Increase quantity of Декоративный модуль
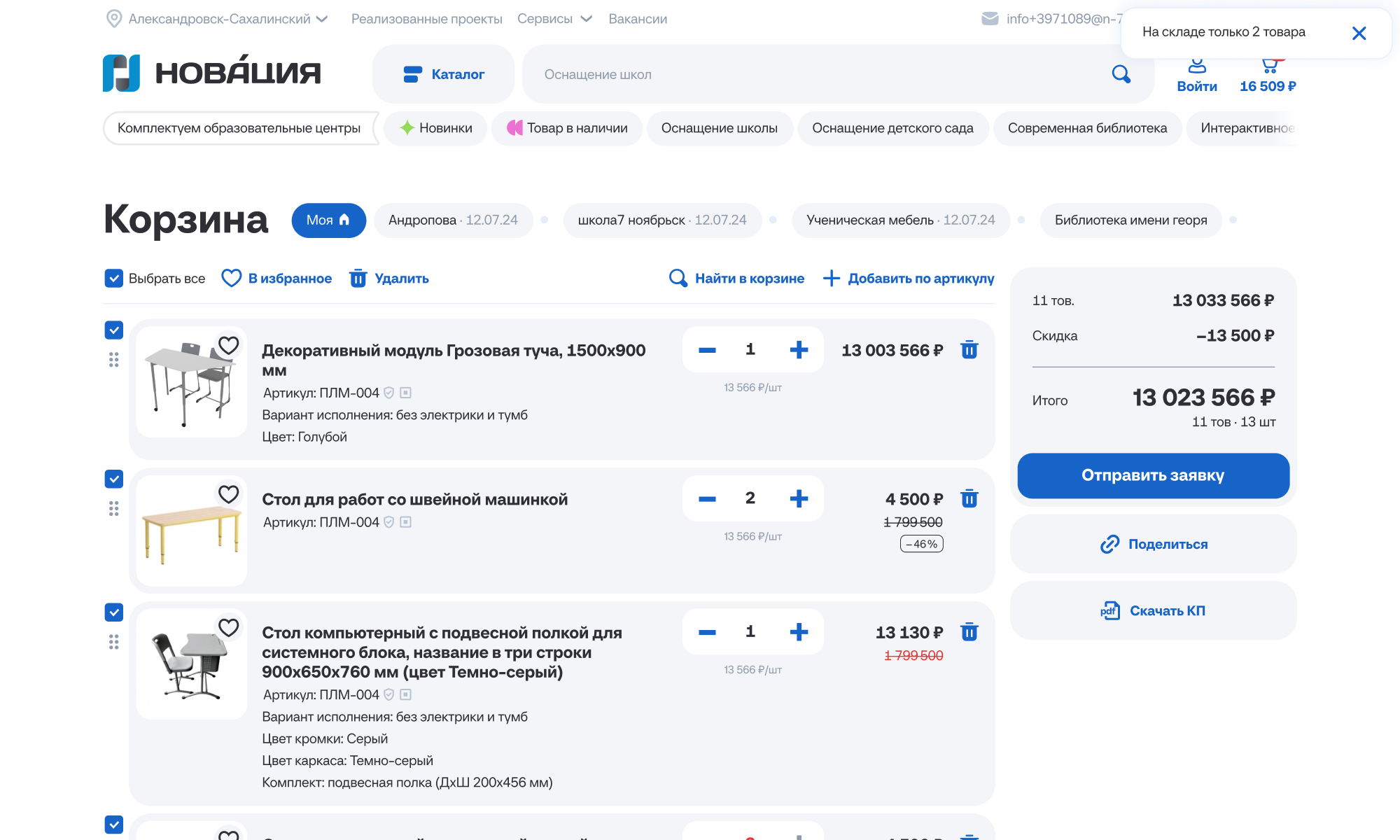 [799, 350]
